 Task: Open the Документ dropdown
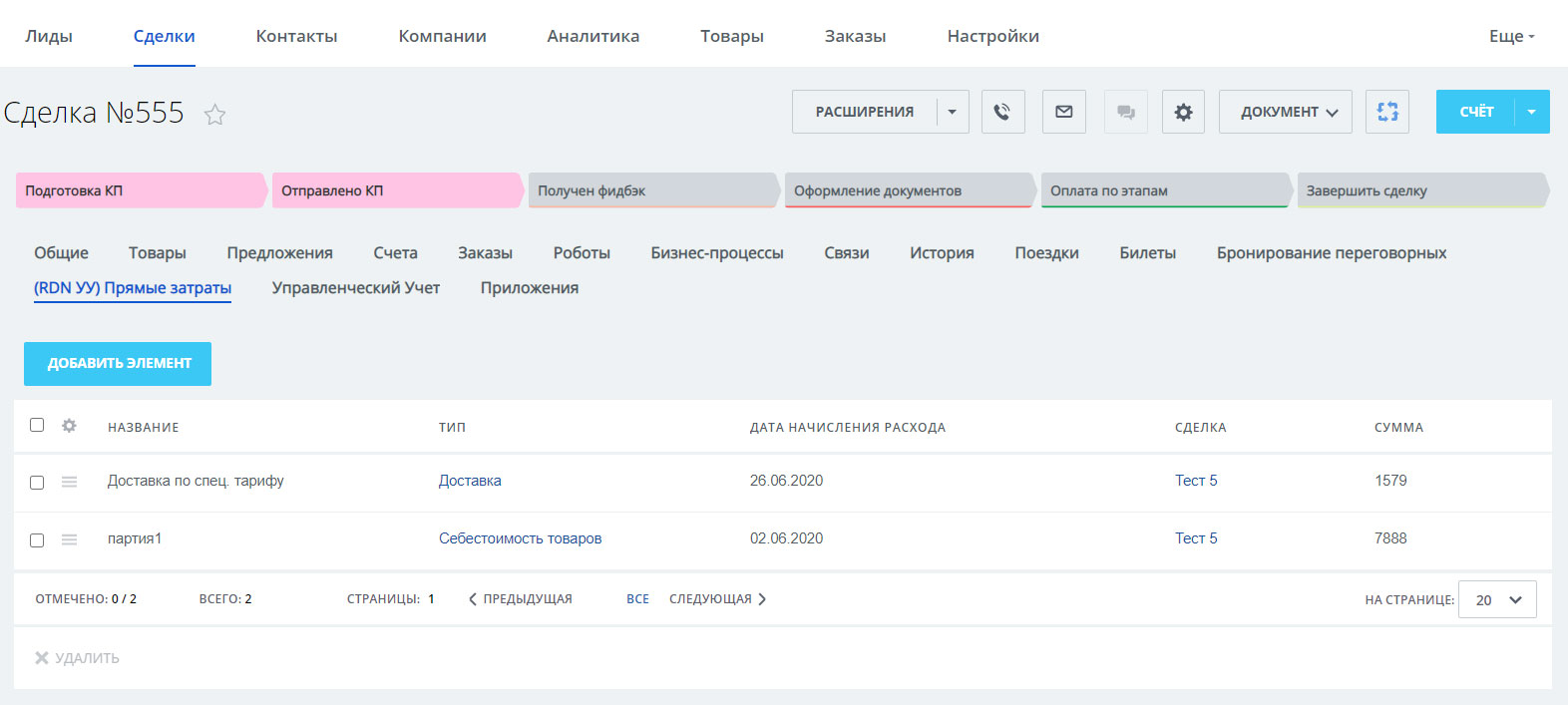tap(1285, 112)
